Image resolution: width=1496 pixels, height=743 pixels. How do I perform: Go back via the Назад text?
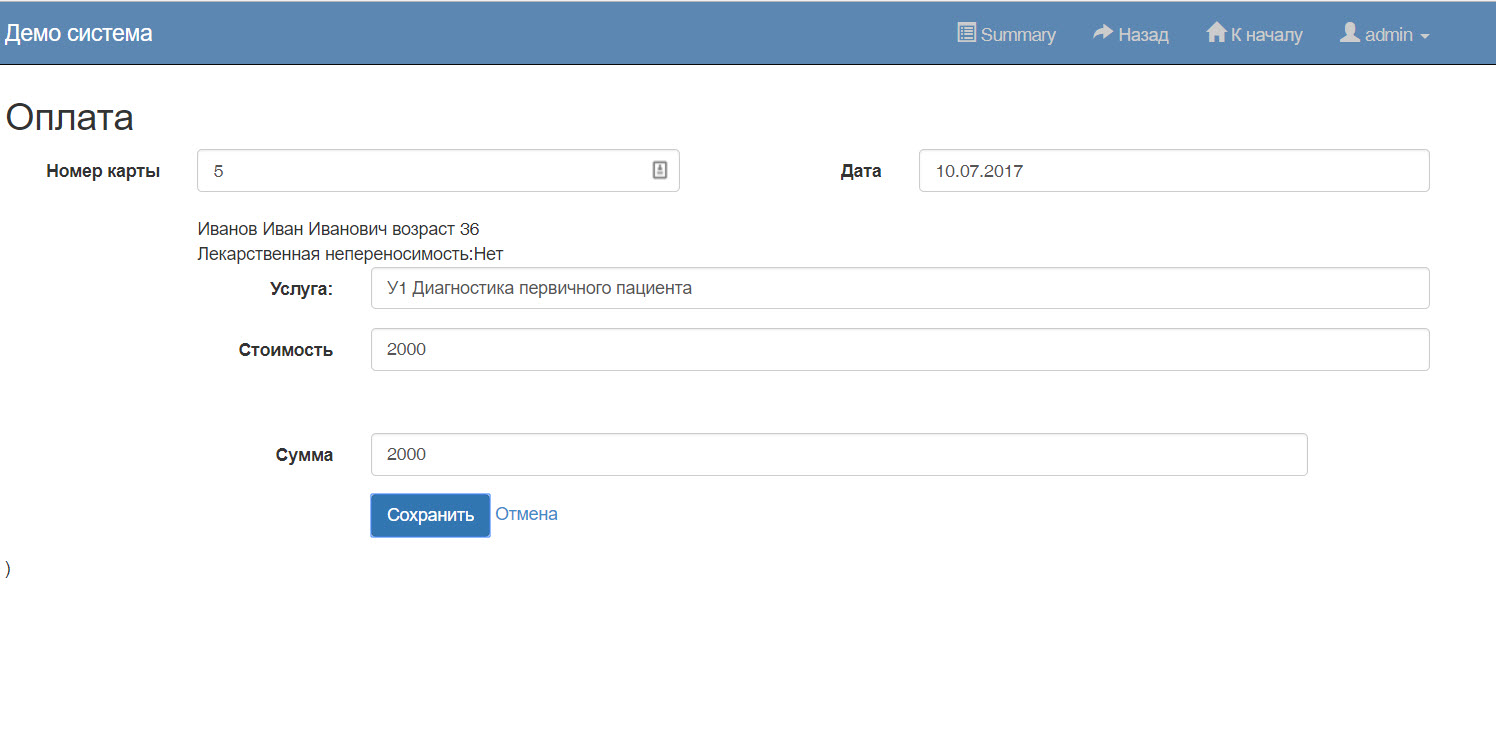point(1143,35)
